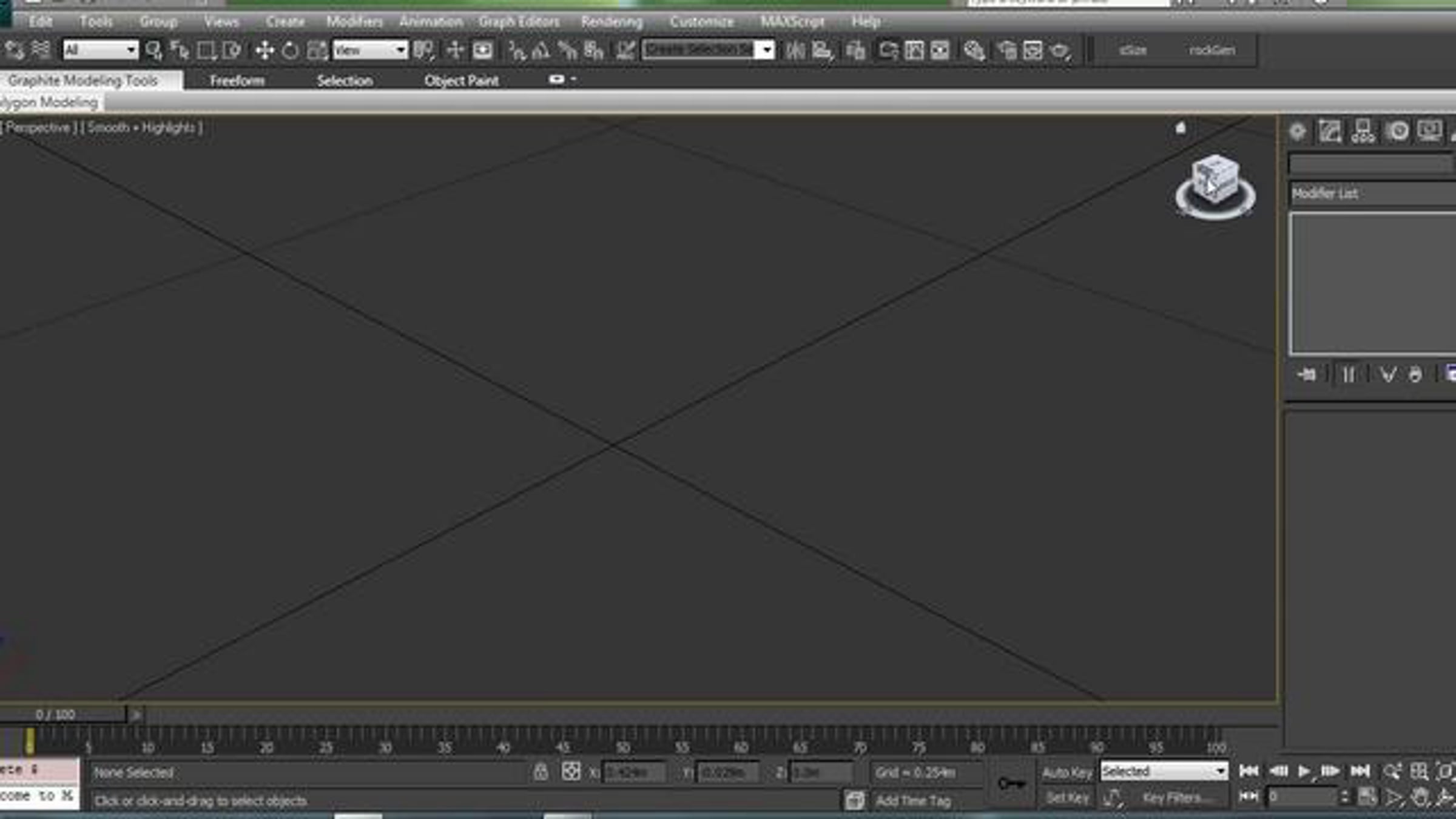Activate the Select and Rotate tool
1456x819 pixels.
click(291, 50)
